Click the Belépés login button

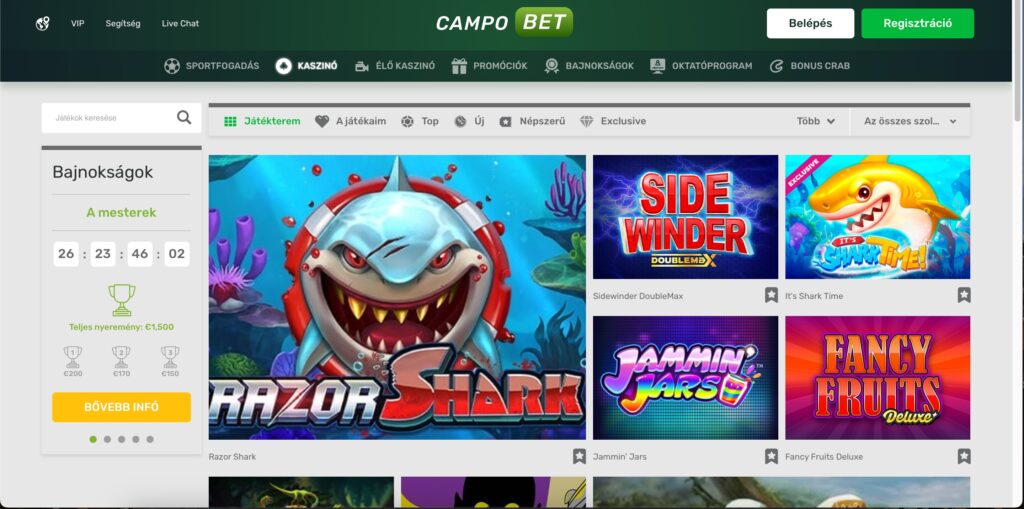point(810,24)
